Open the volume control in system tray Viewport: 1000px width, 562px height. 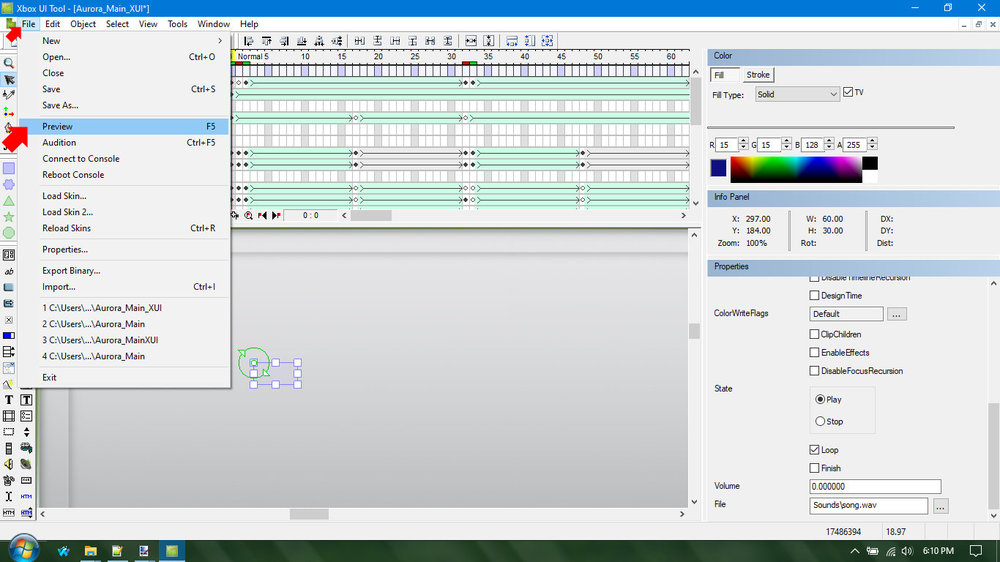tap(907, 551)
